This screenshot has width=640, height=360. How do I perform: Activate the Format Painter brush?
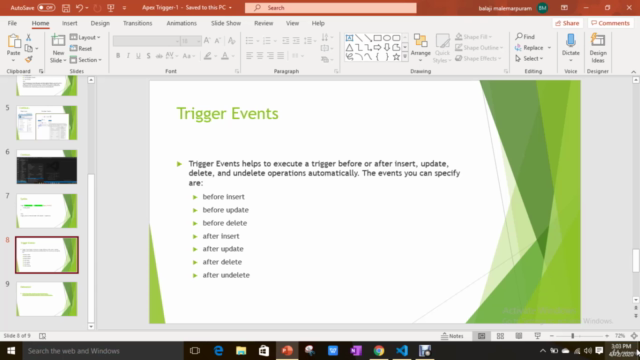[x=29, y=60]
